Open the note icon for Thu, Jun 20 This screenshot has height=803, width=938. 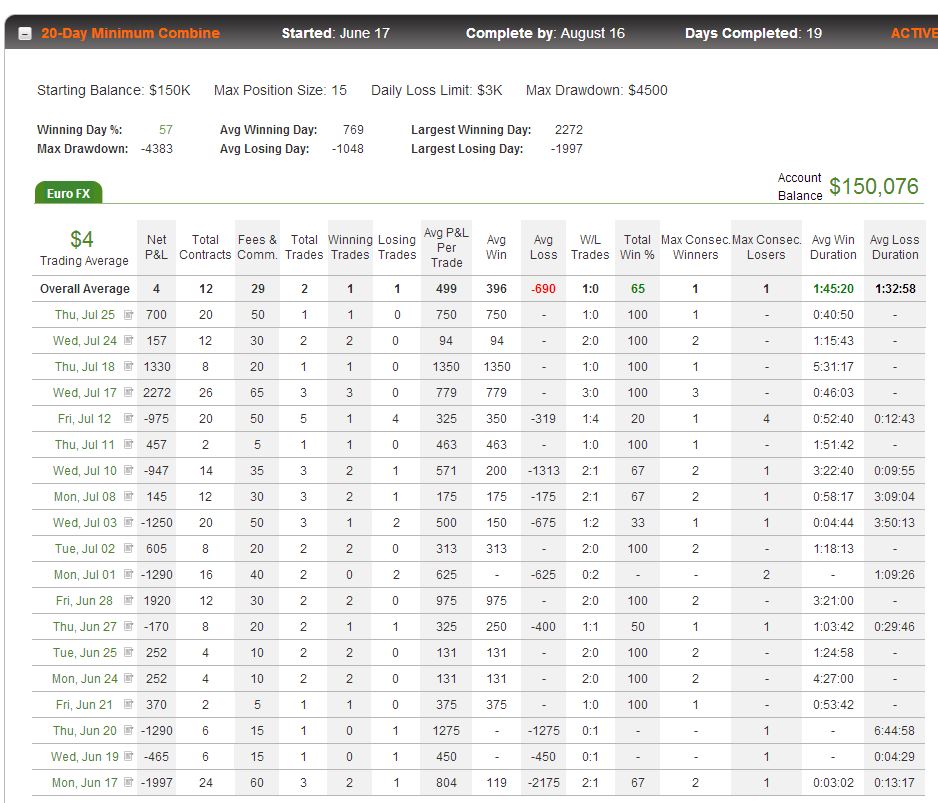click(x=128, y=731)
